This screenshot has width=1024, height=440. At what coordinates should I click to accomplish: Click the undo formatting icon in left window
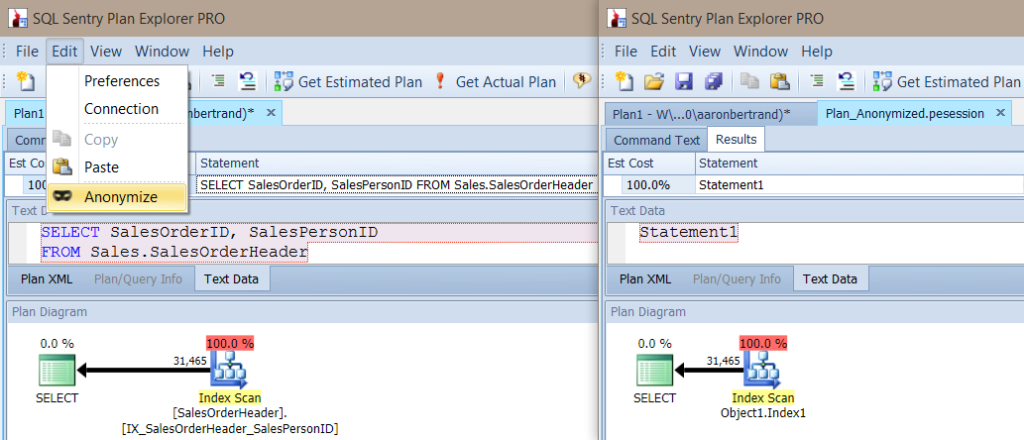click(248, 81)
